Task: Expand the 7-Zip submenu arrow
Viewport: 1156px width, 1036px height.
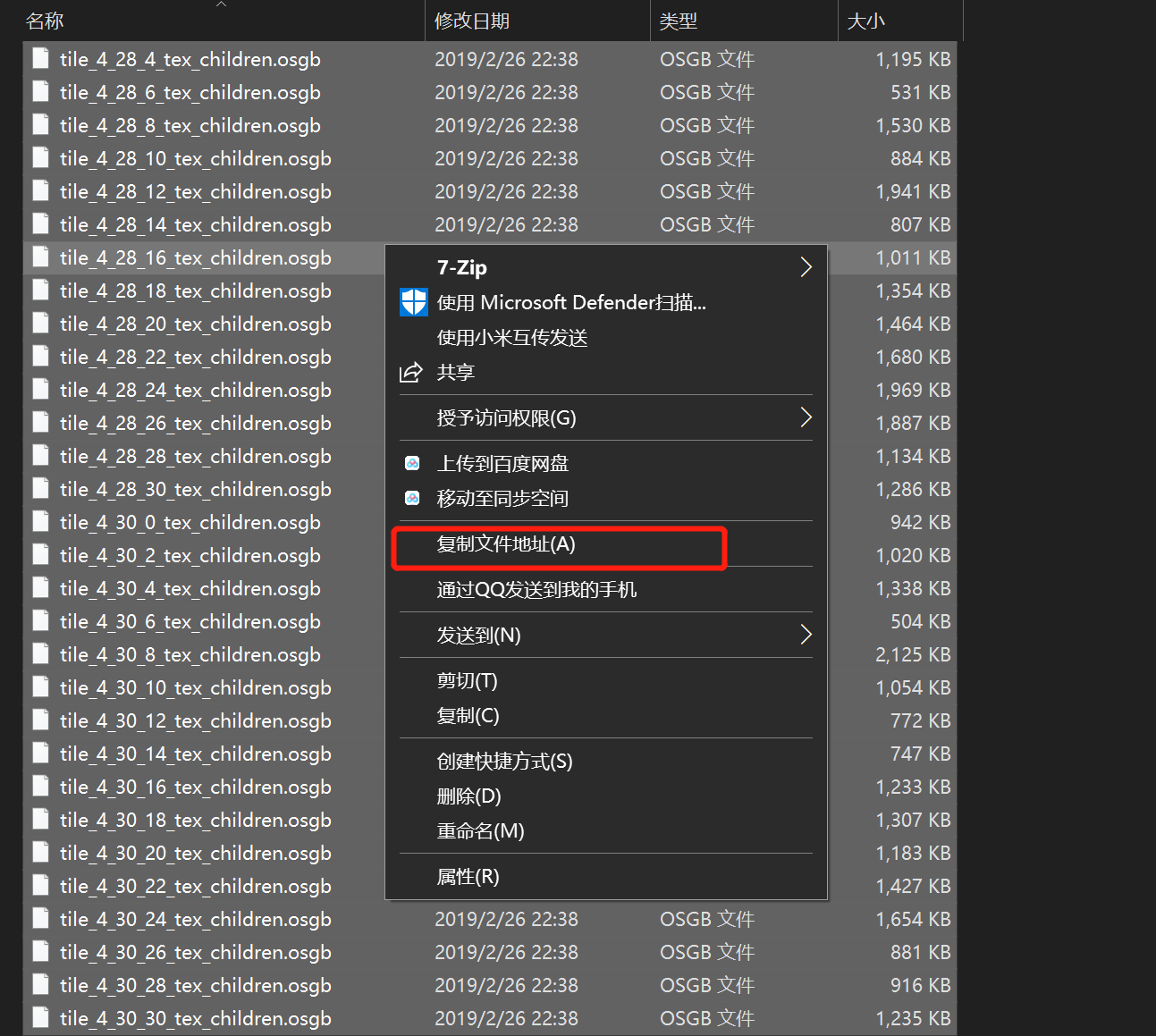Action: pos(806,267)
